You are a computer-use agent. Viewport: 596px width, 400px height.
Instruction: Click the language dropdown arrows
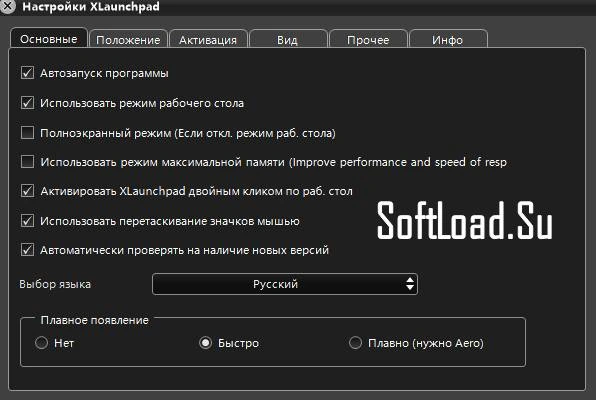pos(410,284)
